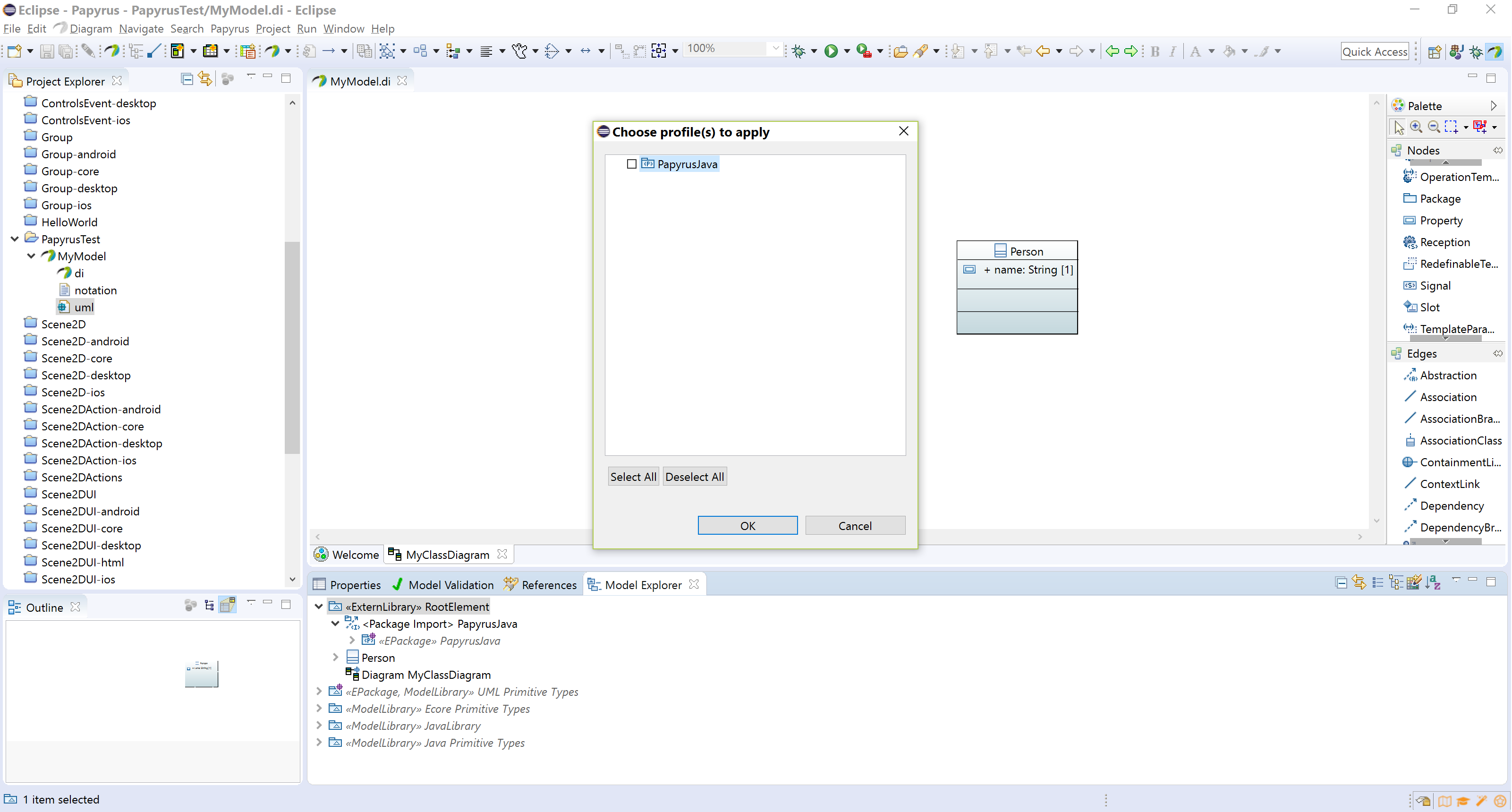Viewport: 1512px width, 812px height.
Task: Click the Project Explorer vertical scrollbar
Action: (x=292, y=348)
